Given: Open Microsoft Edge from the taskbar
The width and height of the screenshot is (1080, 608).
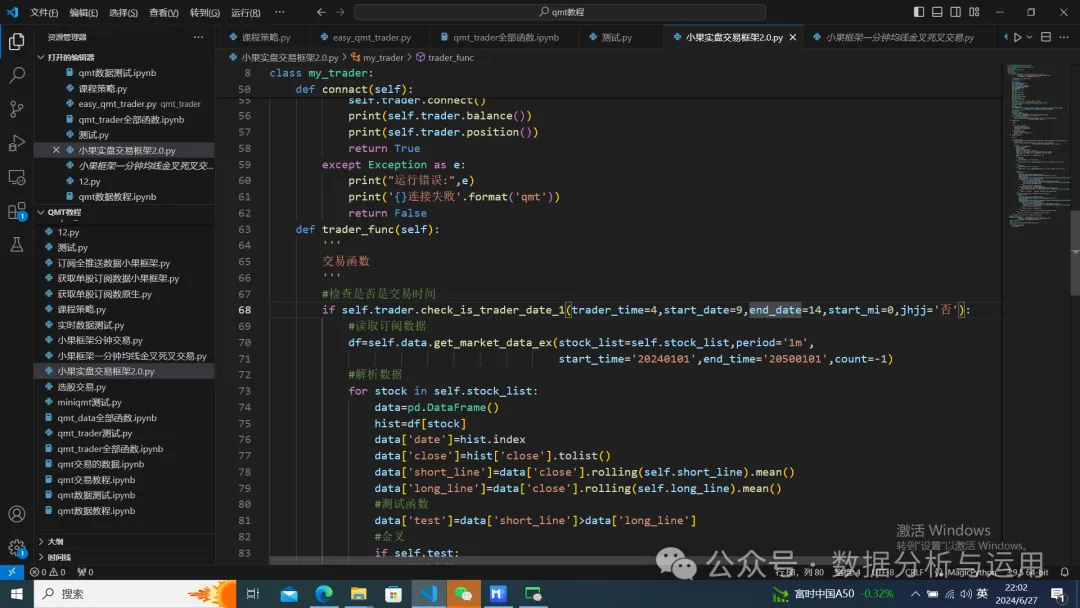Looking at the screenshot, I should pyautogui.click(x=324, y=594).
